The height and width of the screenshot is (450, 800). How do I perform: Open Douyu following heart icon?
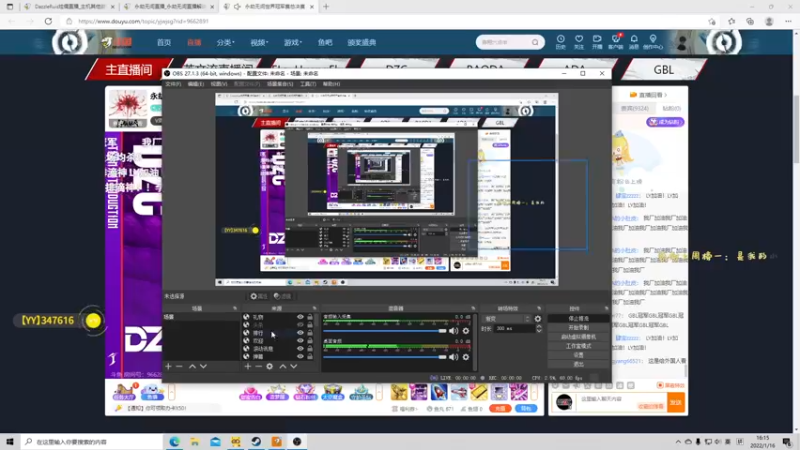click(x=579, y=42)
